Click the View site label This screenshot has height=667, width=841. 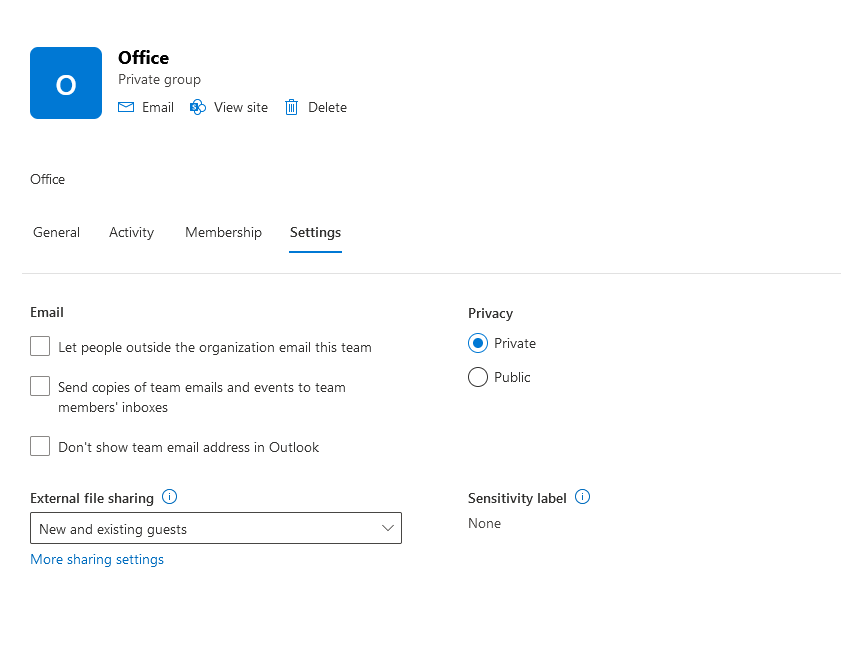point(241,107)
